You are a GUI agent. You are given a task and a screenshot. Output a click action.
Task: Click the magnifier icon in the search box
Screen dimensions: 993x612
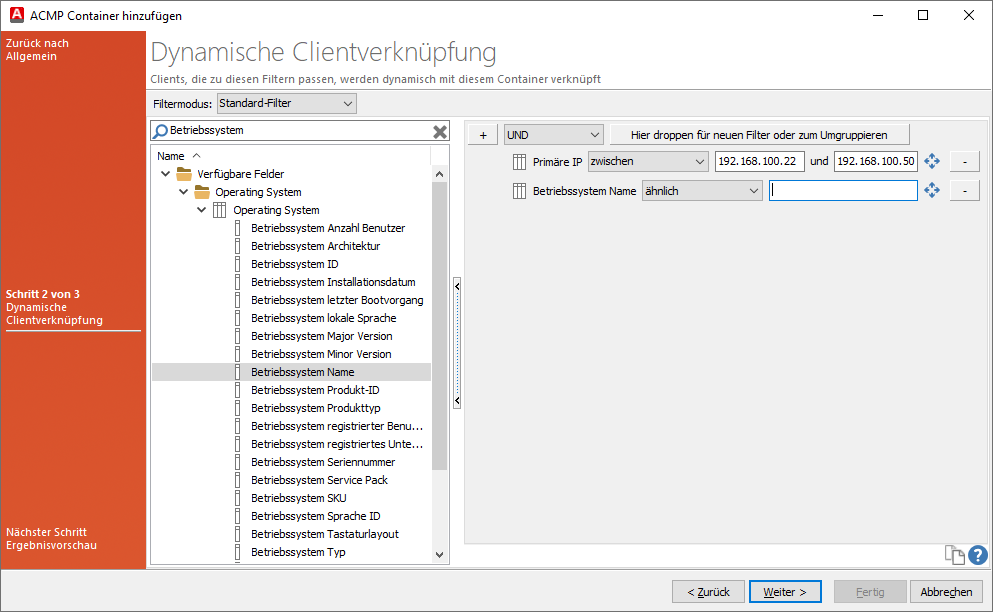[x=160, y=131]
